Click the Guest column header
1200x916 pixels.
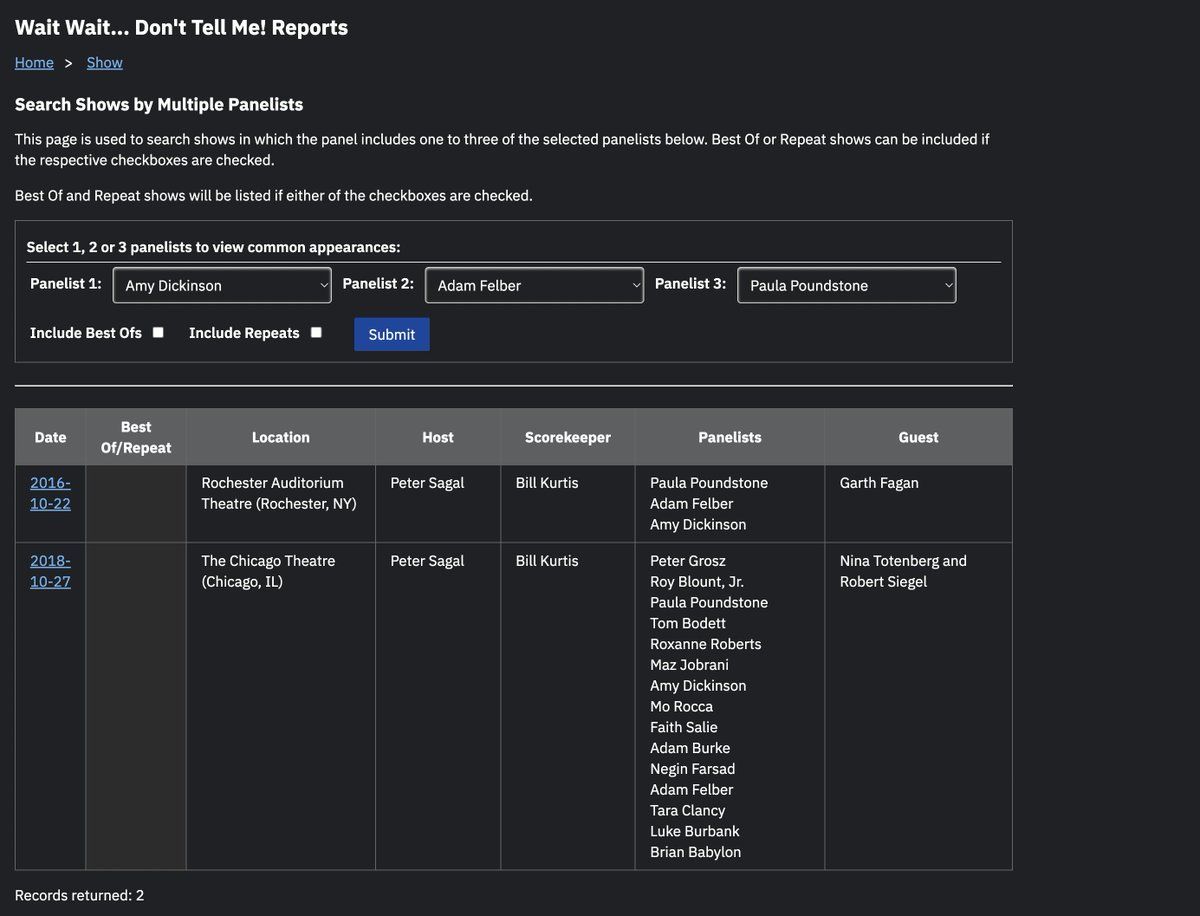pos(918,437)
